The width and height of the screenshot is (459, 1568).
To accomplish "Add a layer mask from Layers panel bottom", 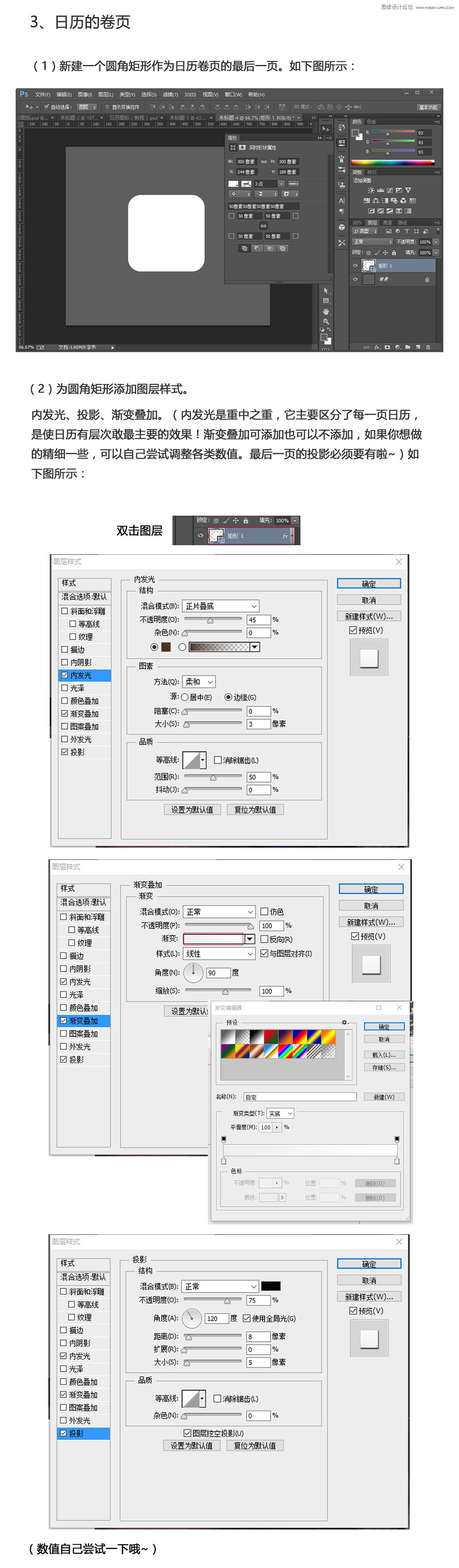I will pos(387,347).
